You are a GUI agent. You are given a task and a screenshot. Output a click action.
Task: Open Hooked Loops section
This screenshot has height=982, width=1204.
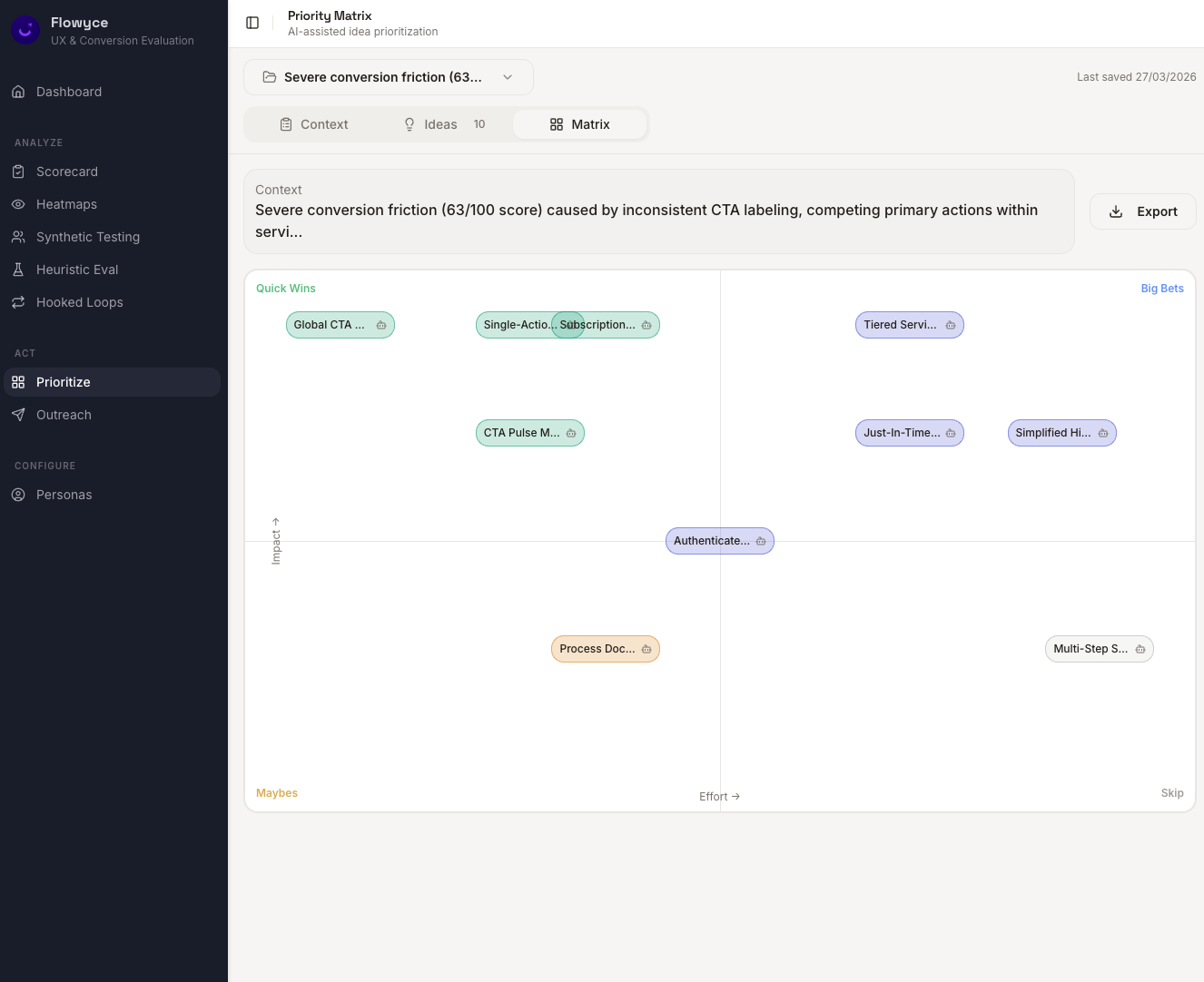coord(113,302)
